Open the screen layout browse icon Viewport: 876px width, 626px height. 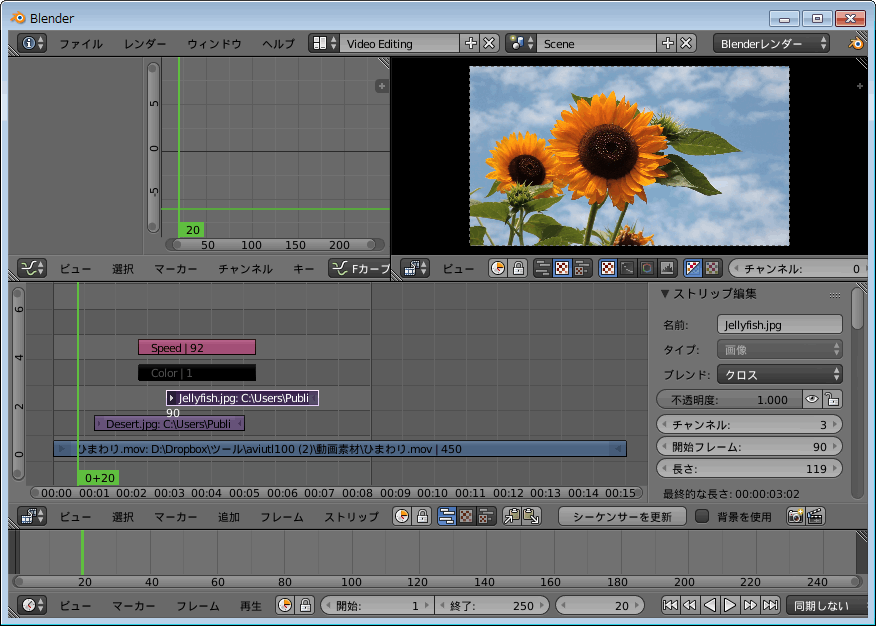pos(324,44)
